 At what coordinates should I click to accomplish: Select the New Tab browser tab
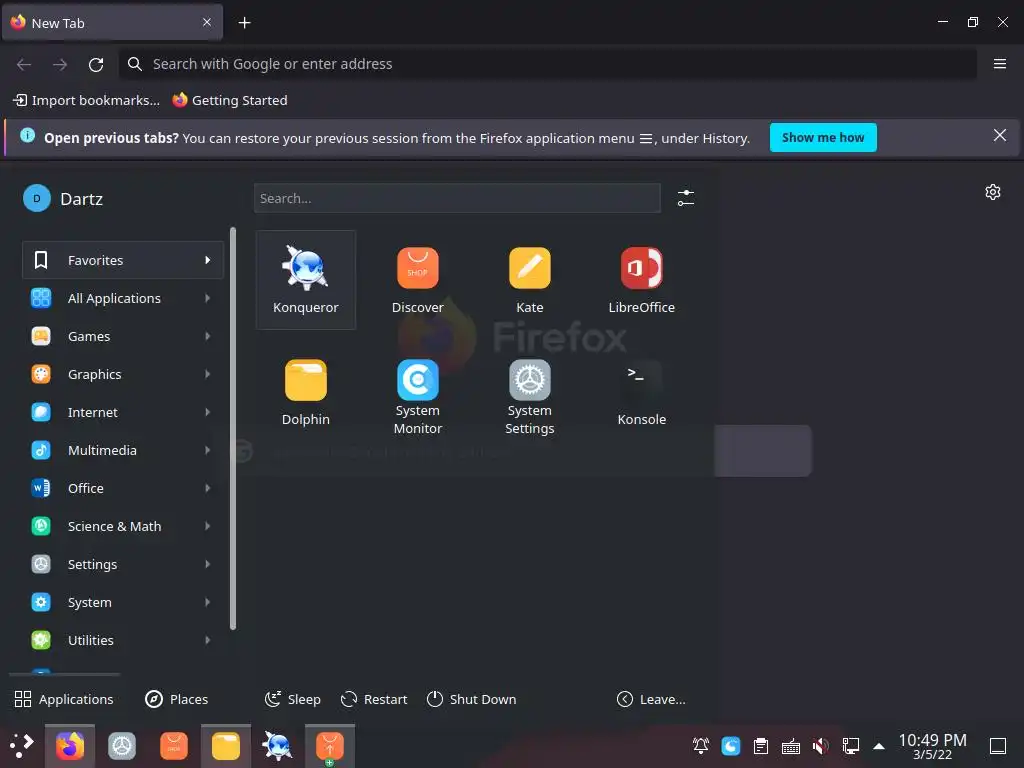112,23
